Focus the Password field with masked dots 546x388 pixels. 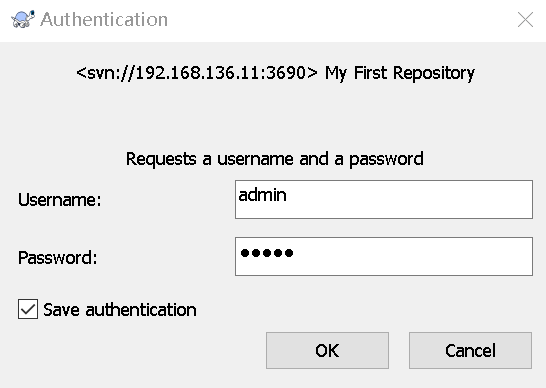pos(384,256)
